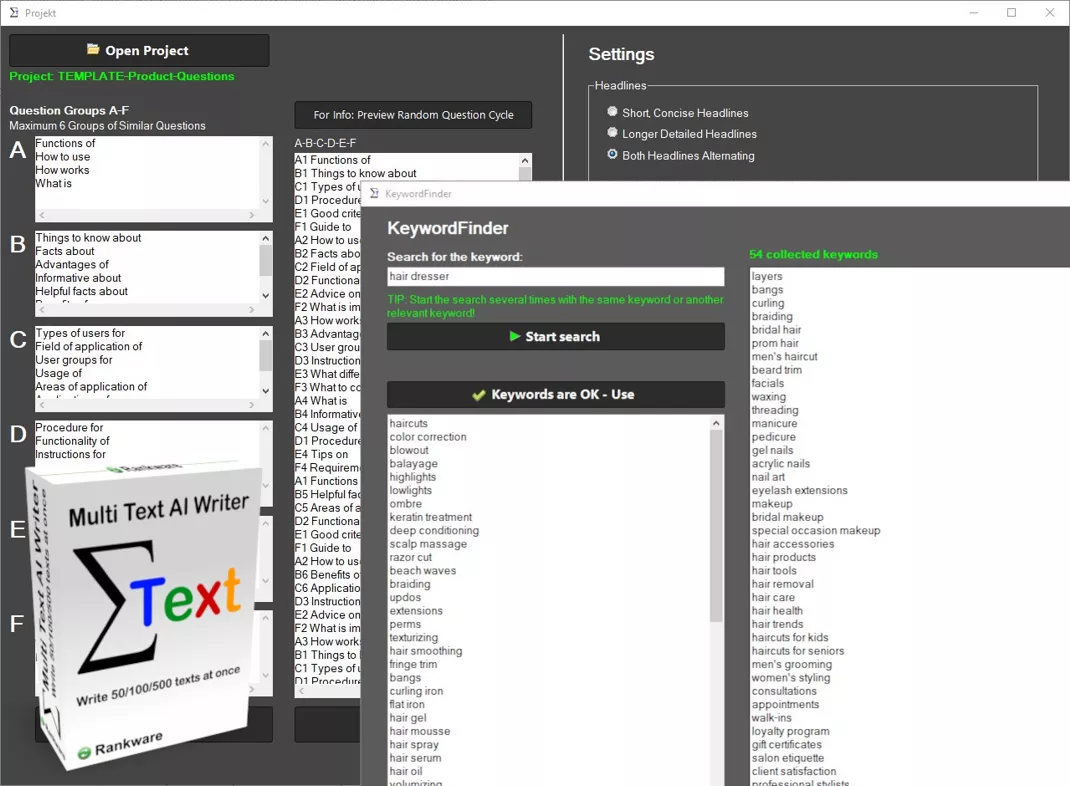Select 'Procedure for' in Group D
Screen dimensions: 1070x786
pyautogui.click(x=70, y=427)
